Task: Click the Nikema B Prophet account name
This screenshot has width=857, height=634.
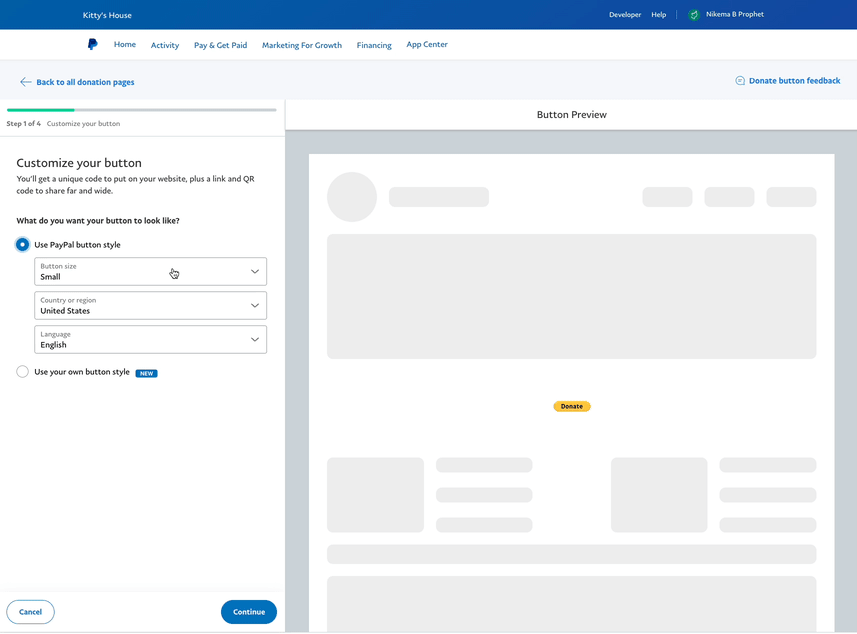Action: pos(735,14)
